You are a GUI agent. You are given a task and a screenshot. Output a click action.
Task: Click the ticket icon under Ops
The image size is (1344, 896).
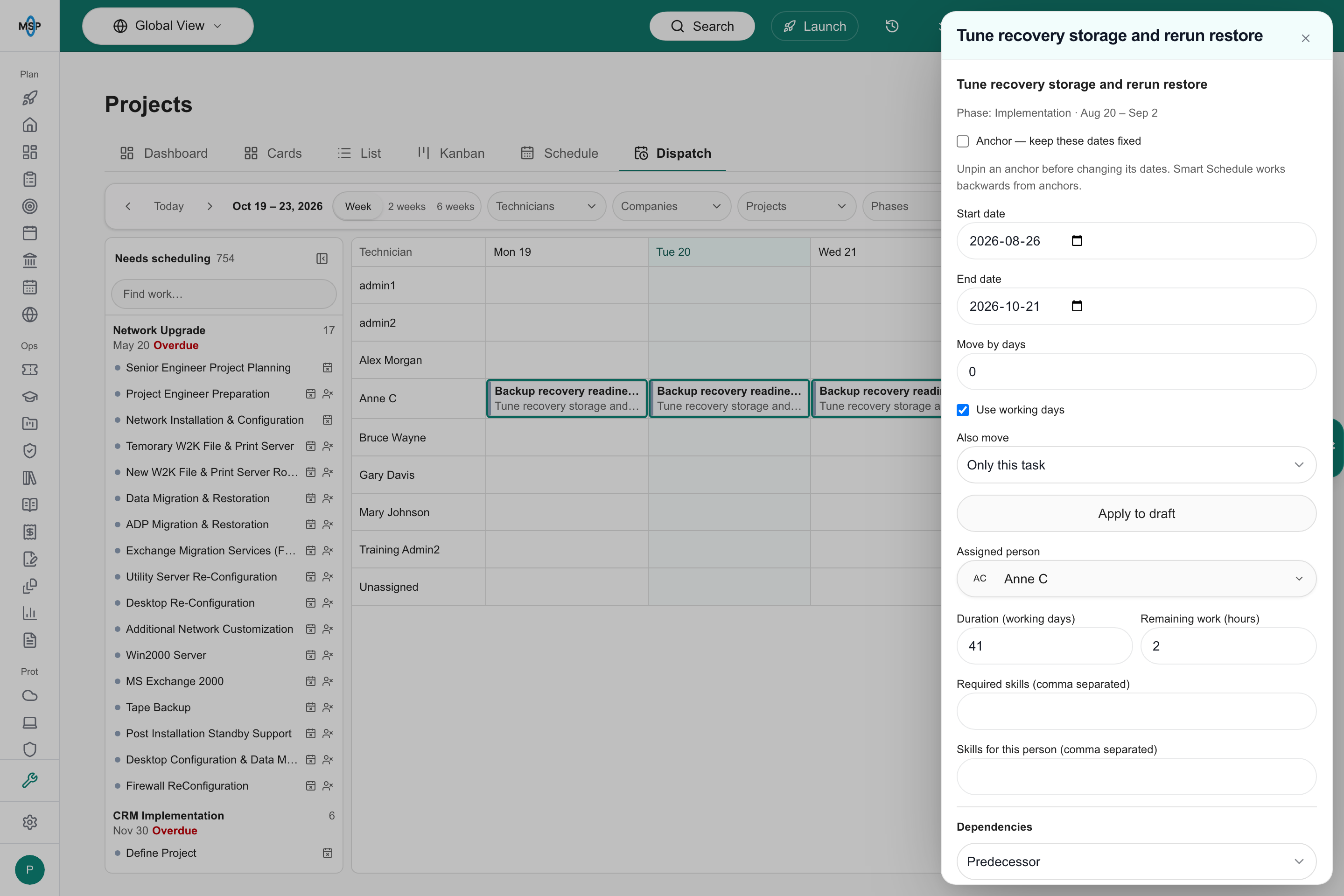(x=30, y=370)
